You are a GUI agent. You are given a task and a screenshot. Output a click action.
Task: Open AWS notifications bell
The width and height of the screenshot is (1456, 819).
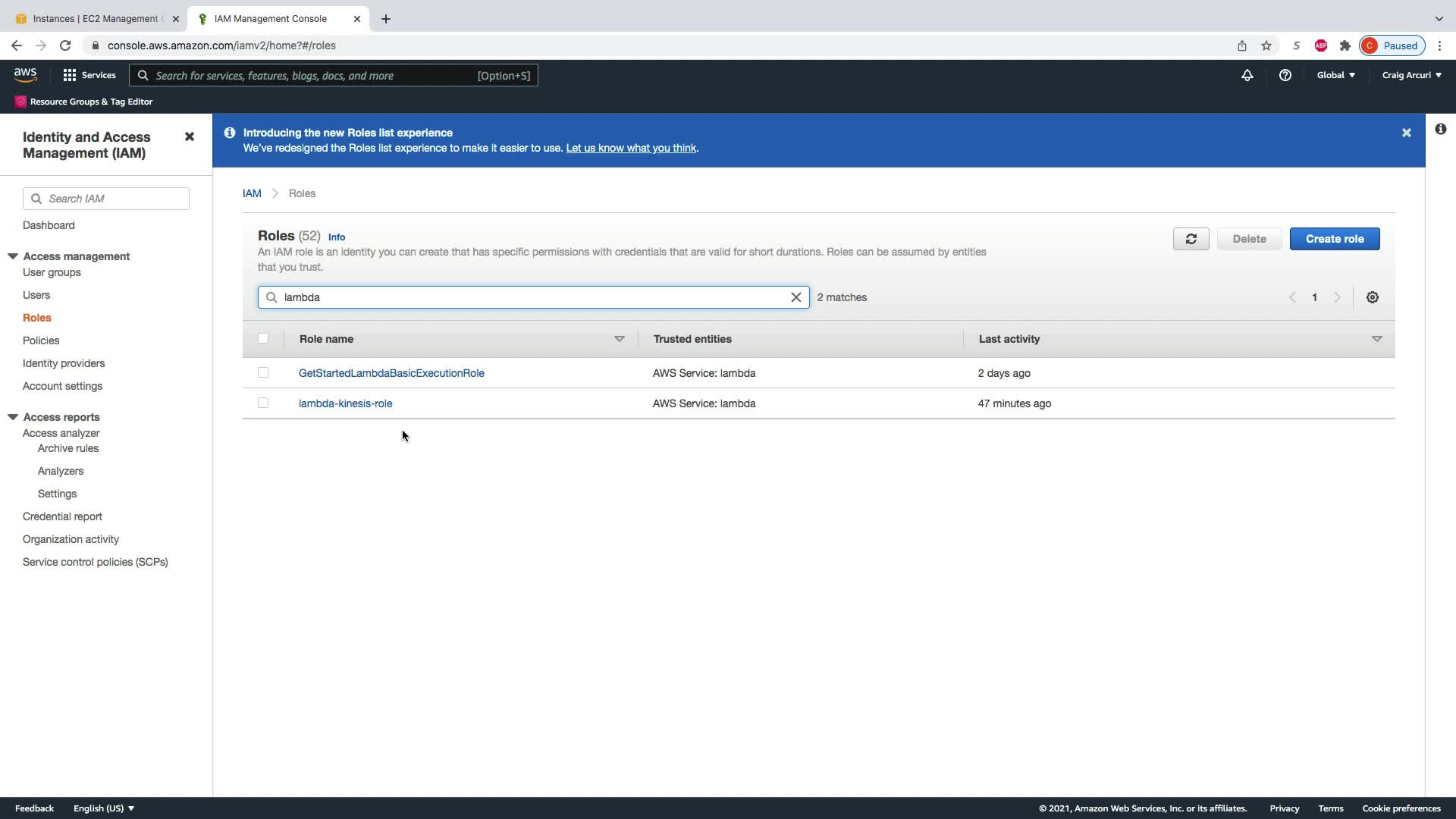click(1247, 75)
